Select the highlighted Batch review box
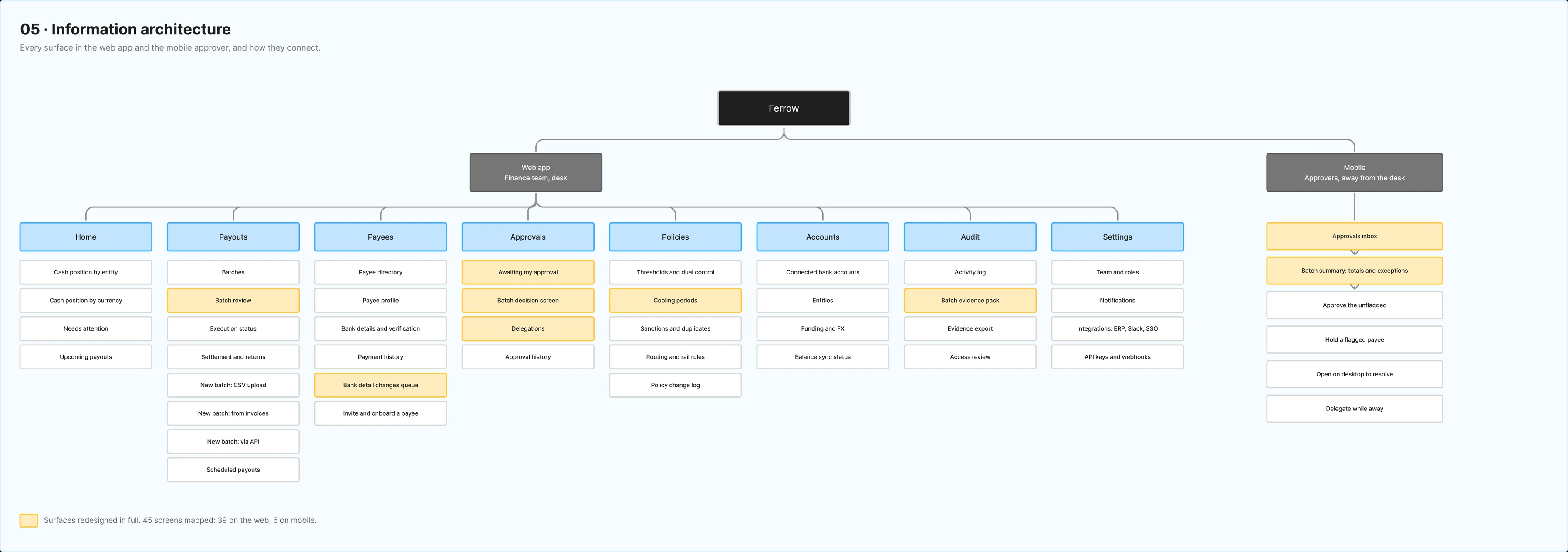The height and width of the screenshot is (552, 1568). (233, 301)
